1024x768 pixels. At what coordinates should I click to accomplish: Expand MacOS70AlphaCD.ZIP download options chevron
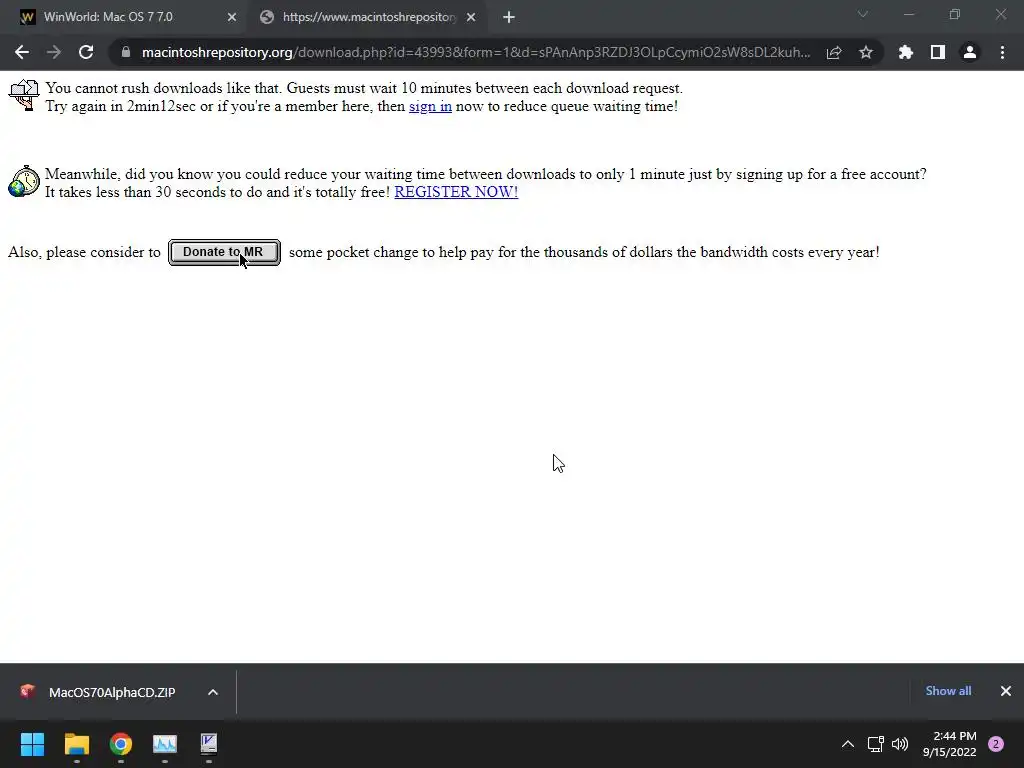tap(213, 692)
